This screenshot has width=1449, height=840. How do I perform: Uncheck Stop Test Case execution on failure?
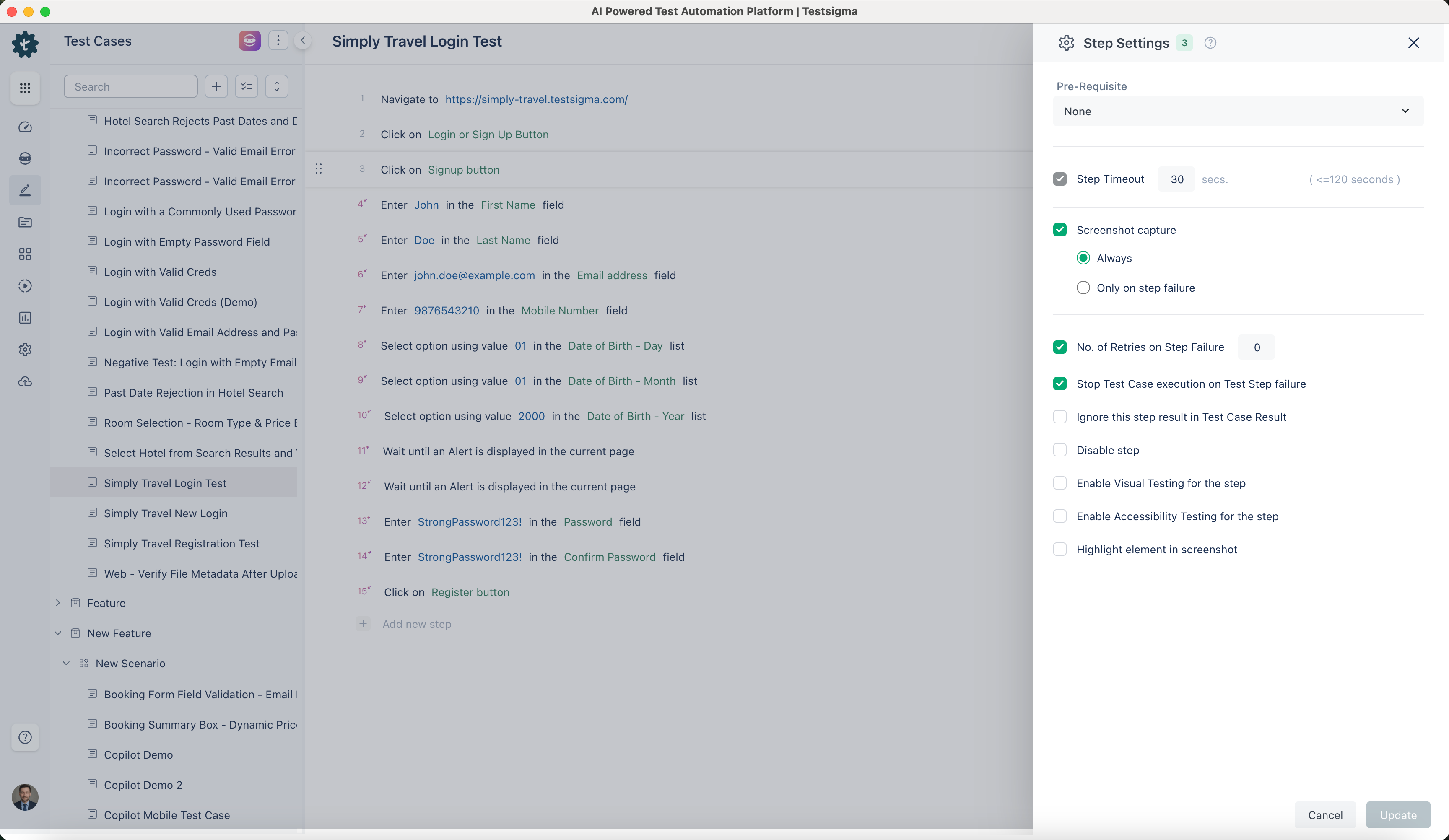[x=1060, y=384]
